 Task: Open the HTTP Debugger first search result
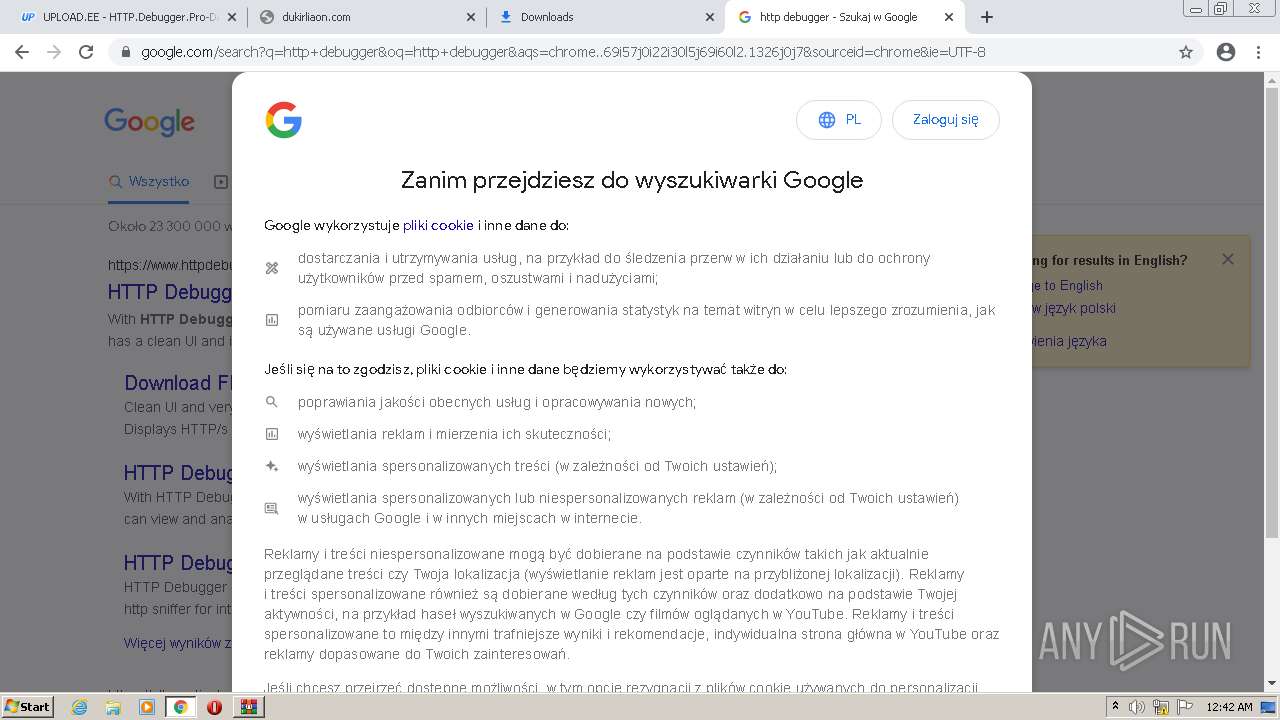(170, 293)
